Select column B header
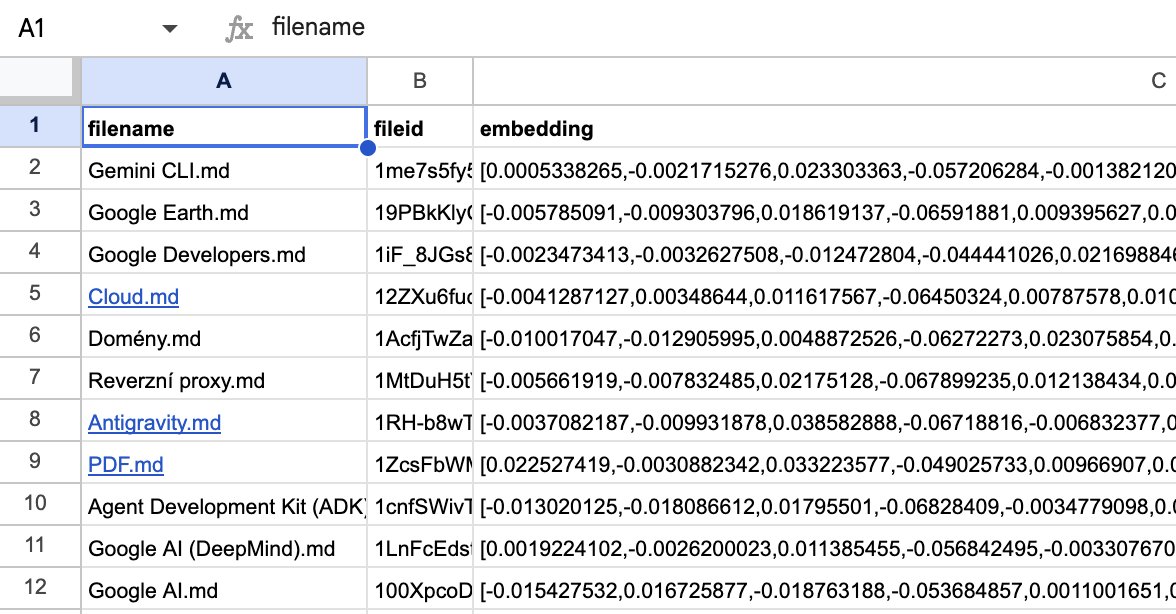 [420, 81]
